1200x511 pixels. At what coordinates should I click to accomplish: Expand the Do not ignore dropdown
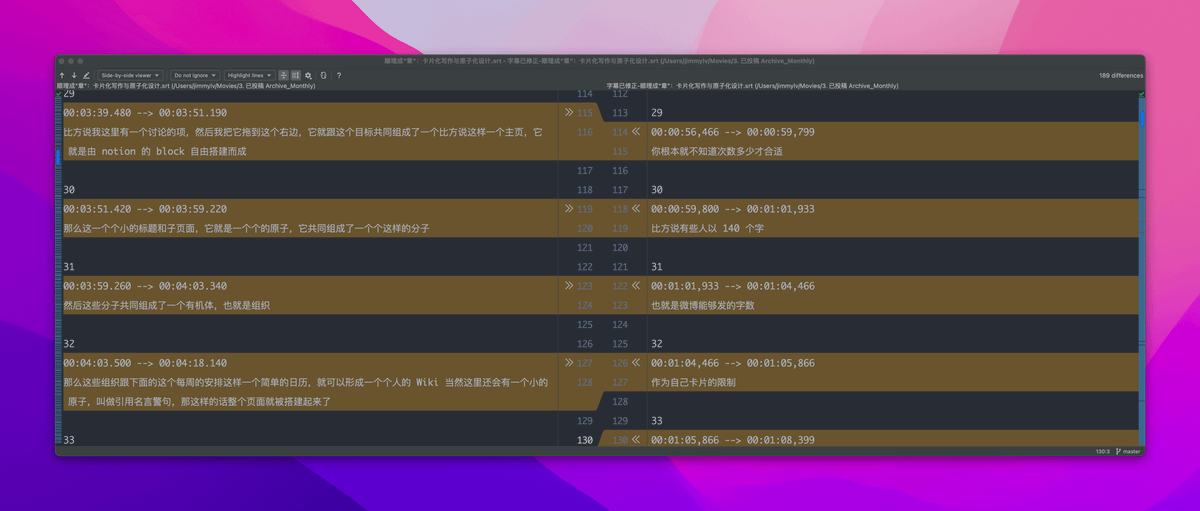[x=194, y=75]
